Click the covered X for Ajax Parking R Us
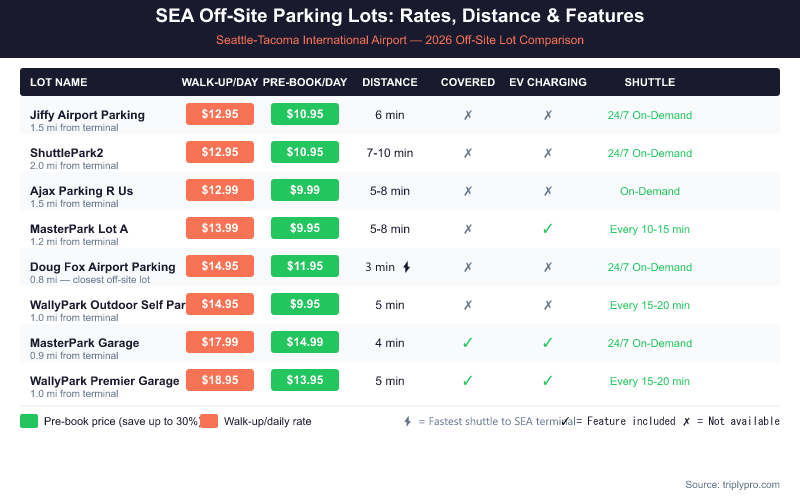Viewport: 800px width, 500px height. [x=468, y=191]
